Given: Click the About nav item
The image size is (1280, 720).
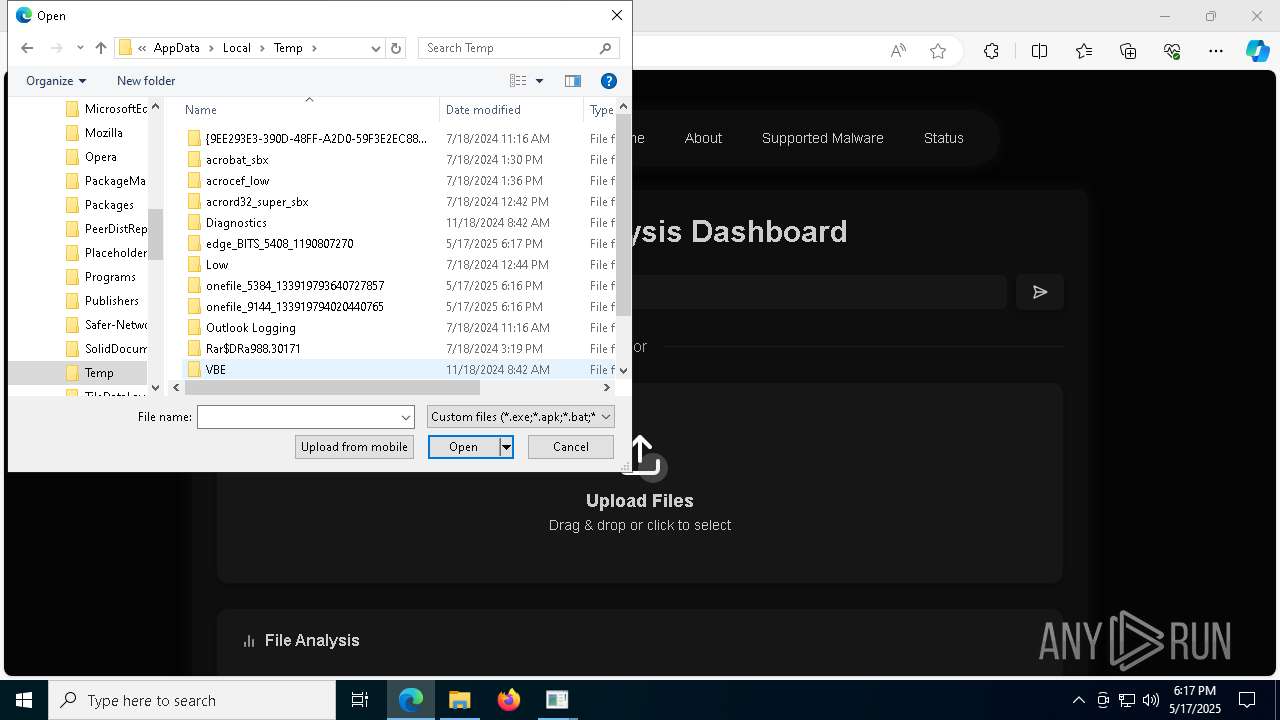Looking at the screenshot, I should coord(703,138).
